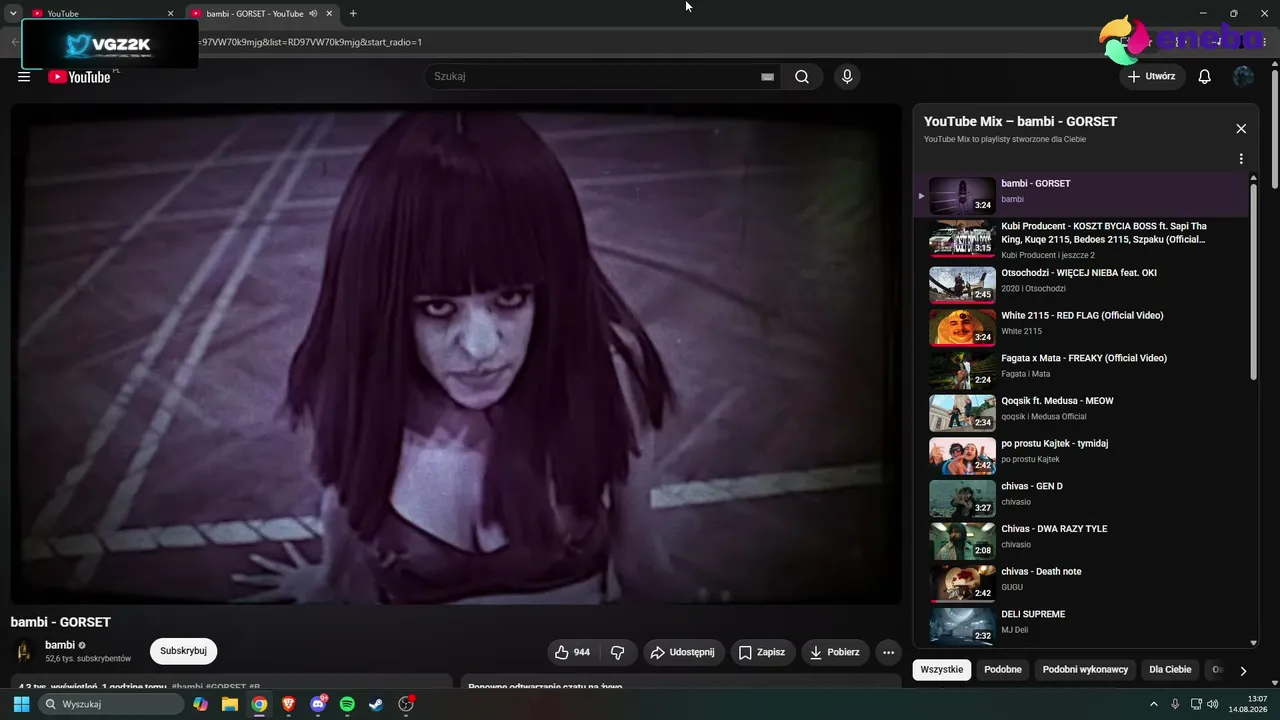Click the browser address bar URL
Screen dimensions: 1280x720
[311, 42]
